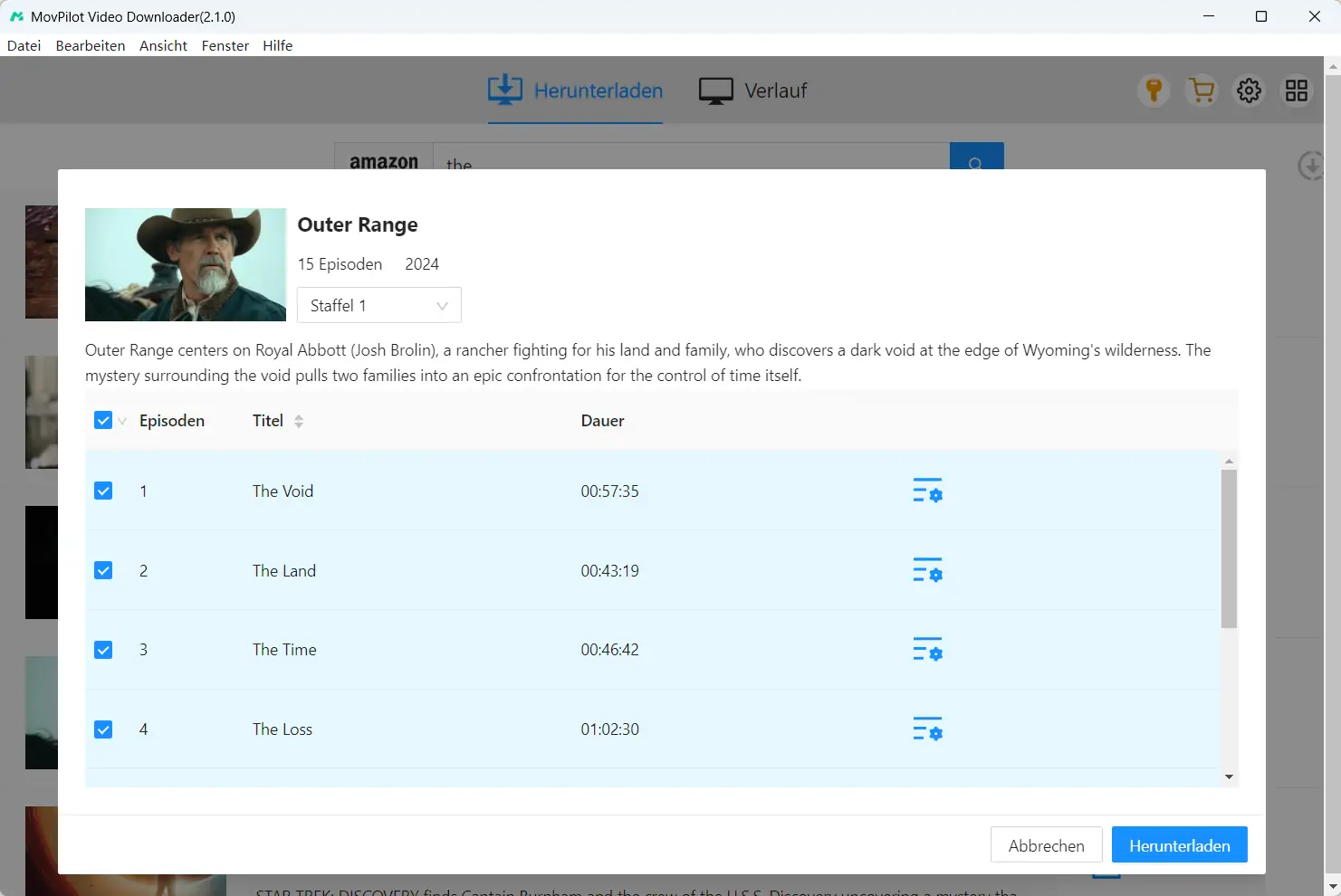Click the four-square grid icon
The height and width of the screenshot is (896, 1341).
1297,91
